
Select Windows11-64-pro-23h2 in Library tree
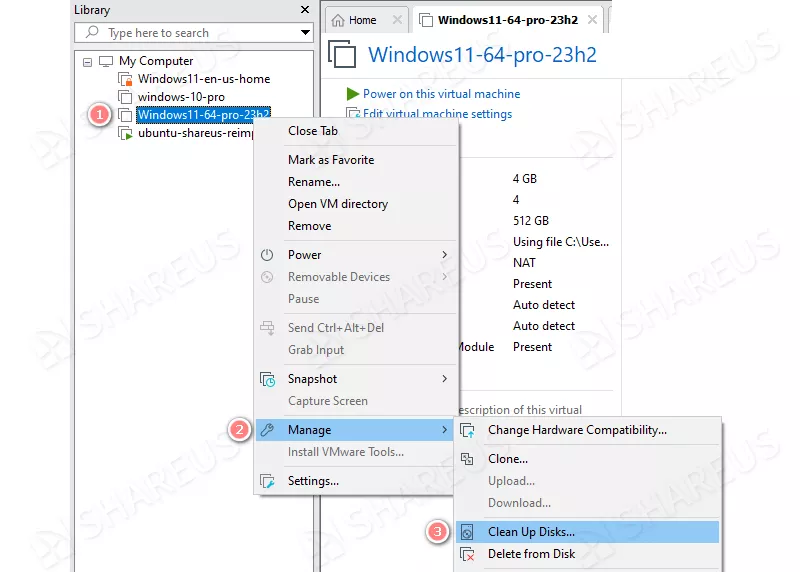coord(203,115)
